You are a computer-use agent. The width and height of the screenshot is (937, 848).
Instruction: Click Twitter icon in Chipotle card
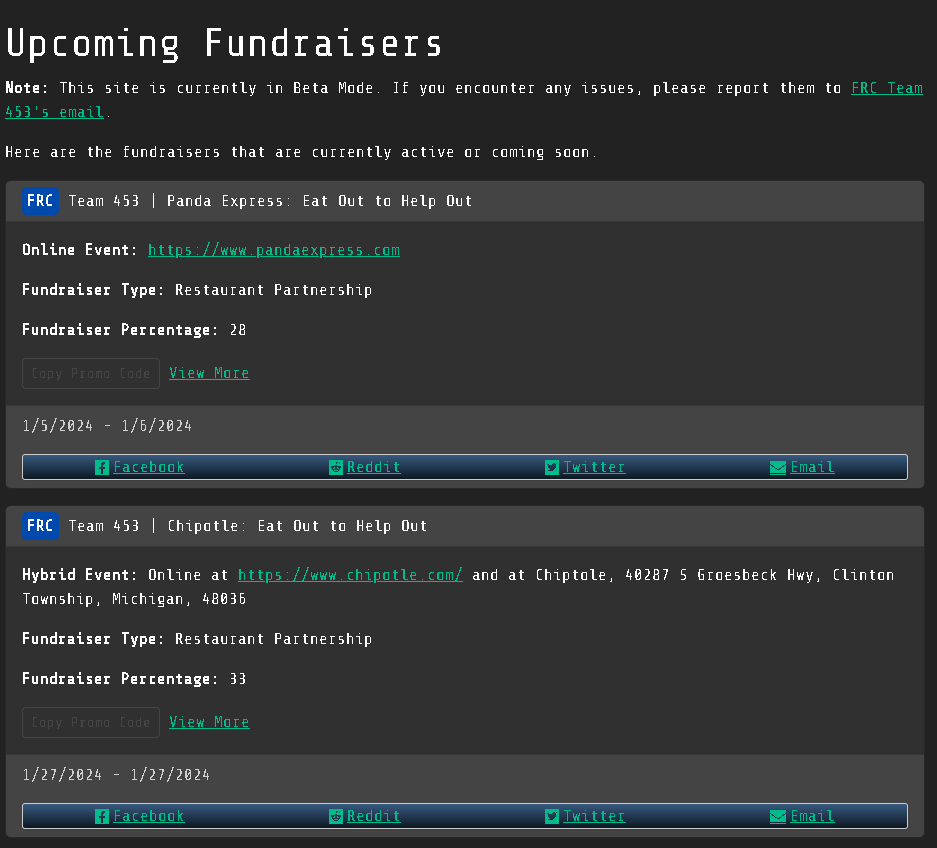pyautogui.click(x=552, y=816)
